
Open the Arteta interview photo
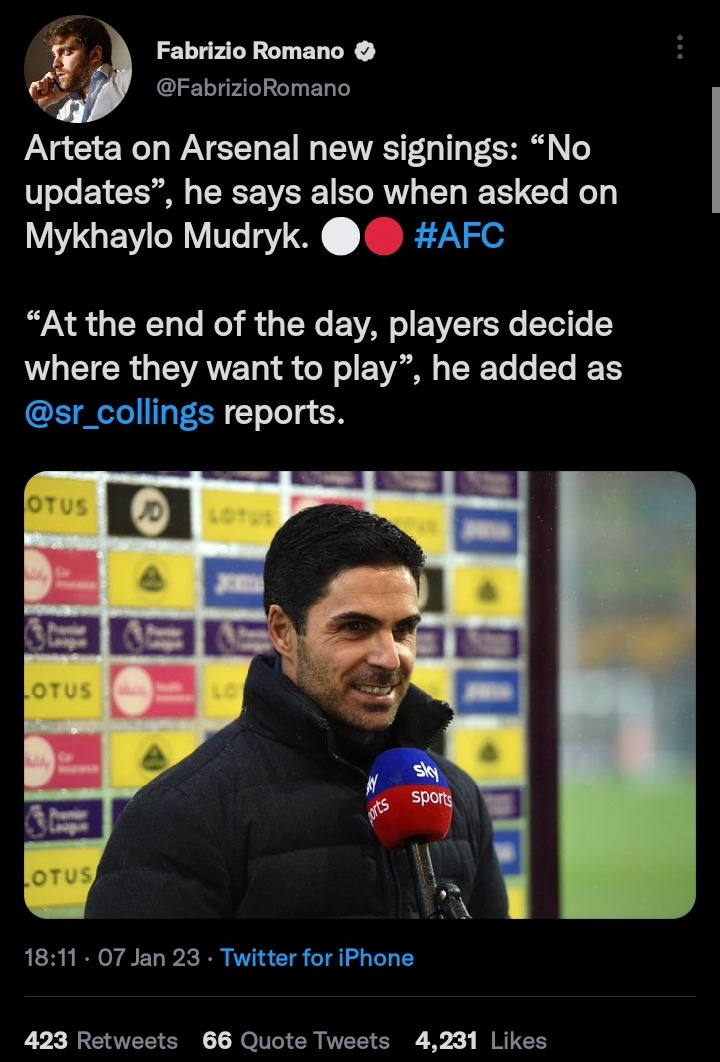360,694
